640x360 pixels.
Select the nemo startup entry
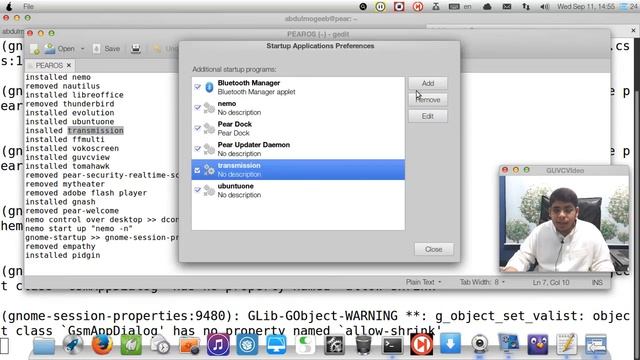click(298, 108)
